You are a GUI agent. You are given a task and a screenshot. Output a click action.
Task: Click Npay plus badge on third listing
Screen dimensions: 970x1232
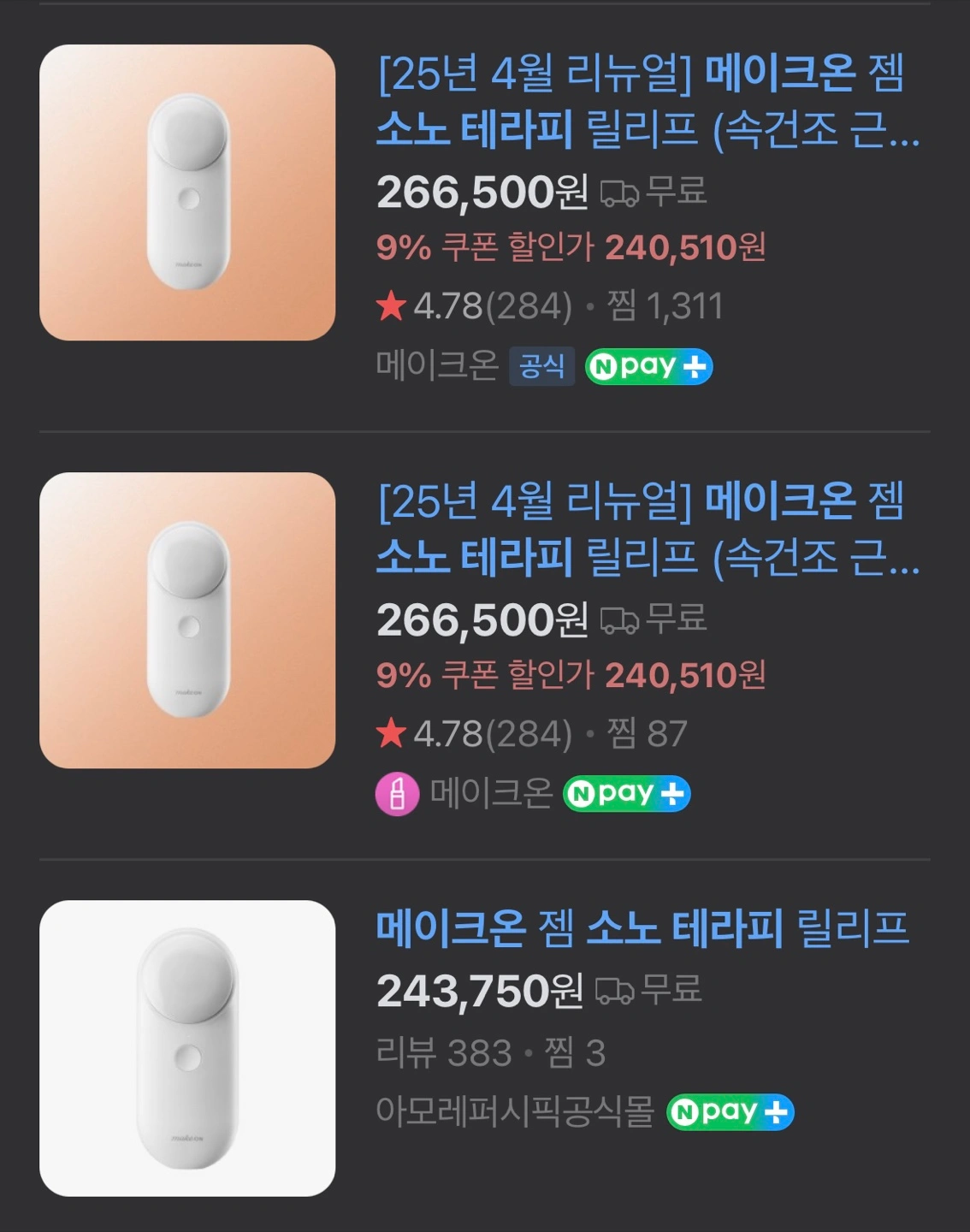[730, 1112]
